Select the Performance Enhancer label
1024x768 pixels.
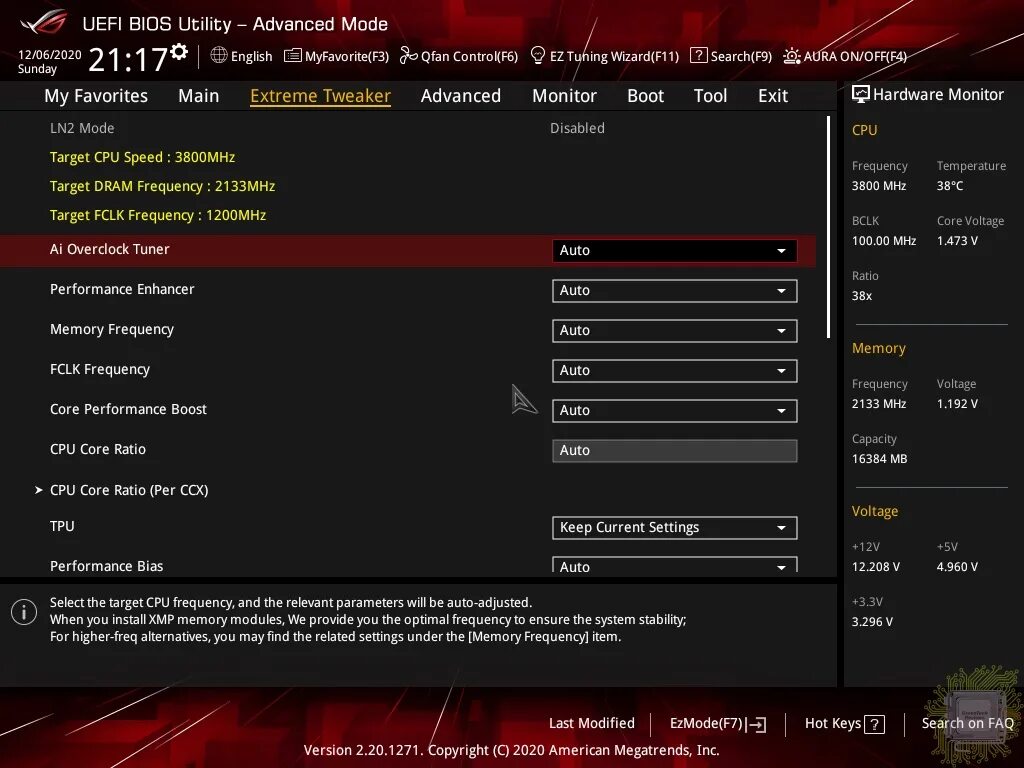[122, 289]
